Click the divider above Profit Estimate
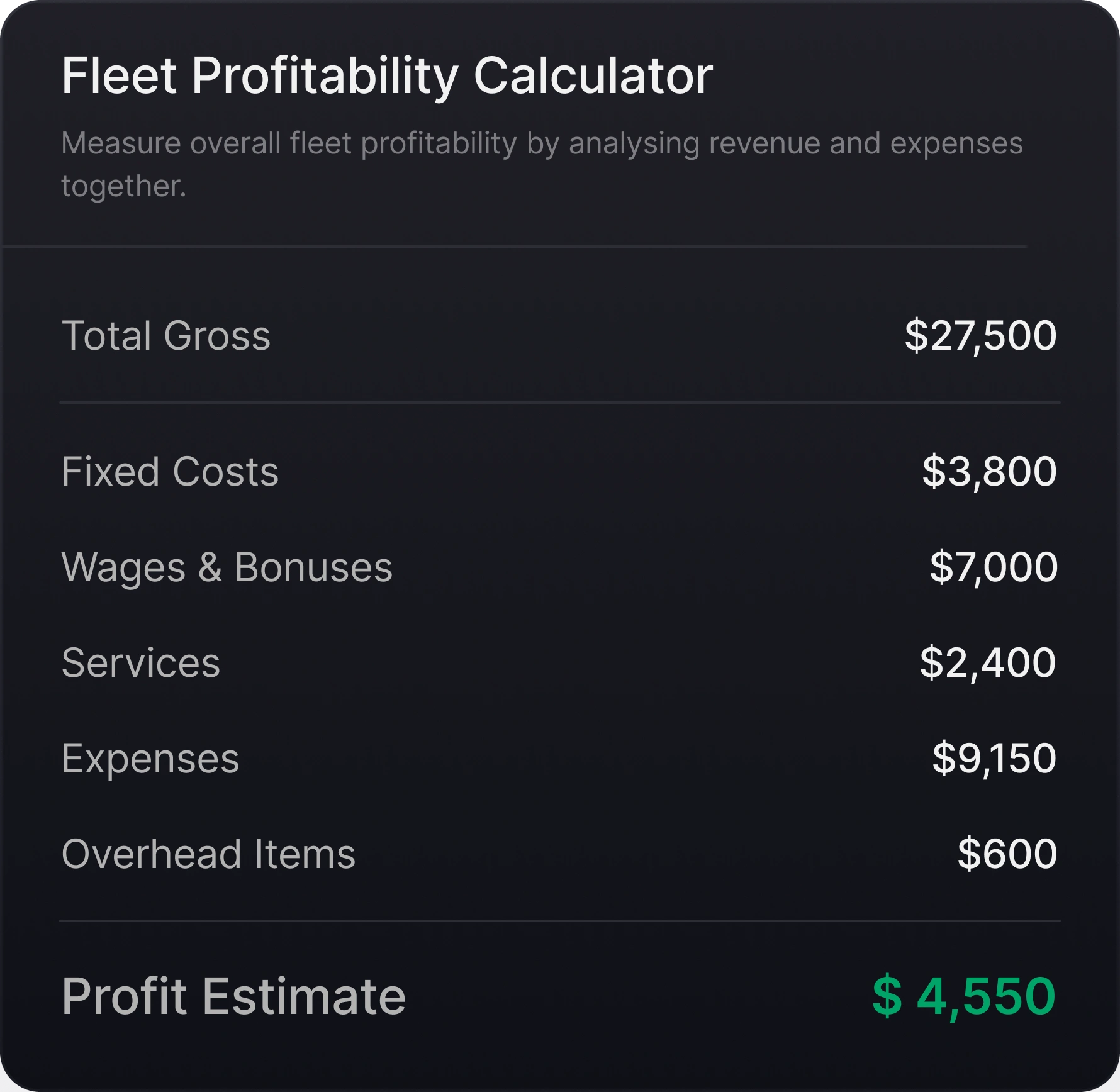The width and height of the screenshot is (1120, 1092). click(x=560, y=920)
